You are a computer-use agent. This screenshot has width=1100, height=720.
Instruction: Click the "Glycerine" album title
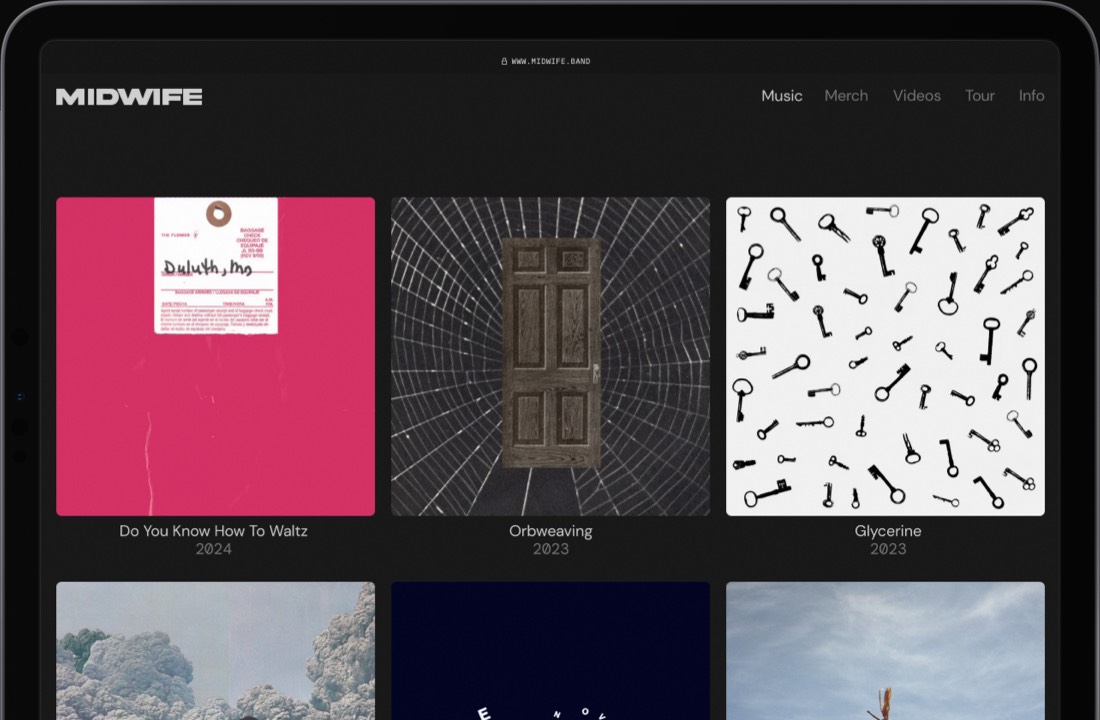(888, 531)
